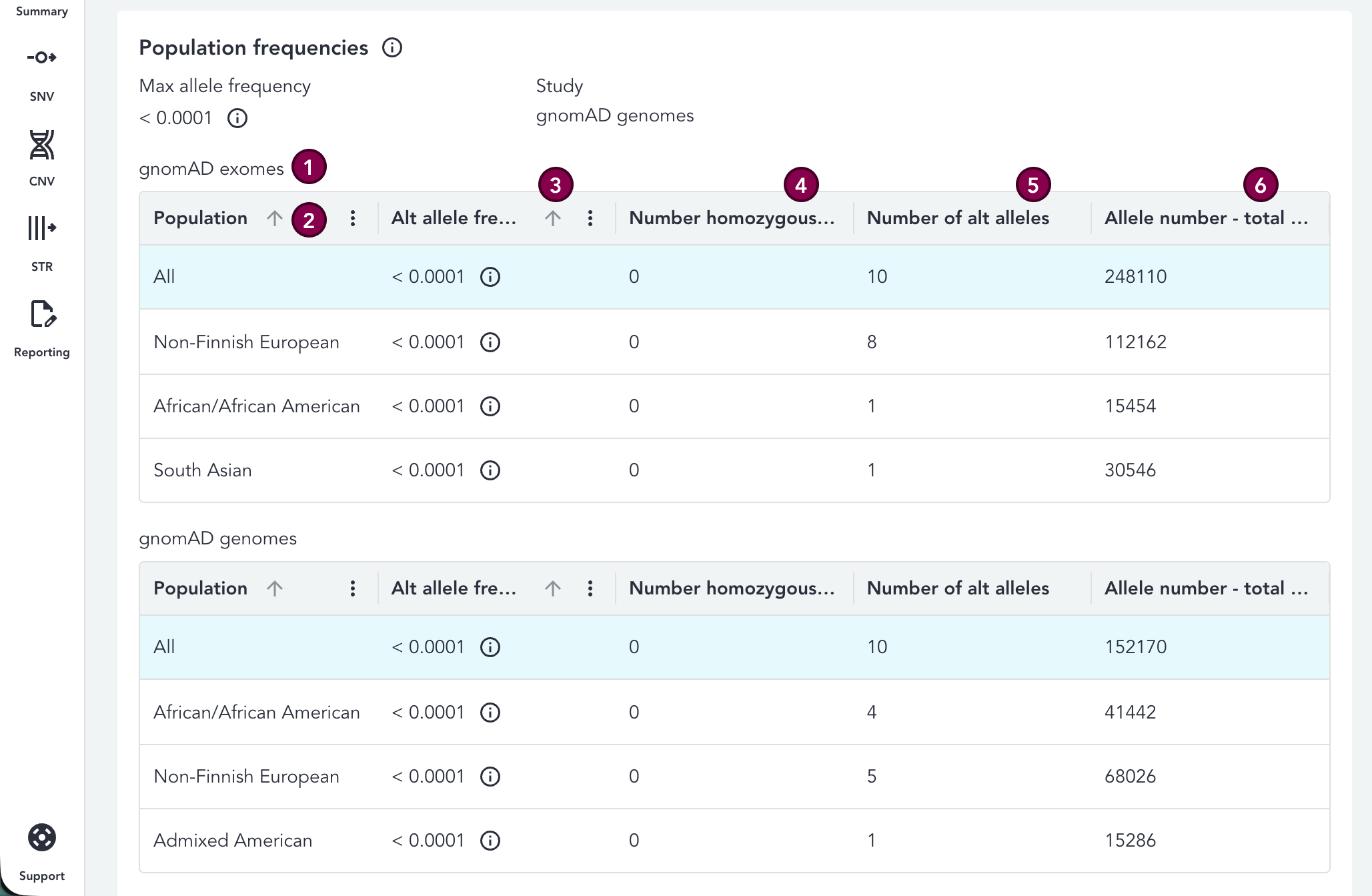This screenshot has height=896, width=1372.
Task: Open exomes Population column options menu
Action: coord(353,218)
